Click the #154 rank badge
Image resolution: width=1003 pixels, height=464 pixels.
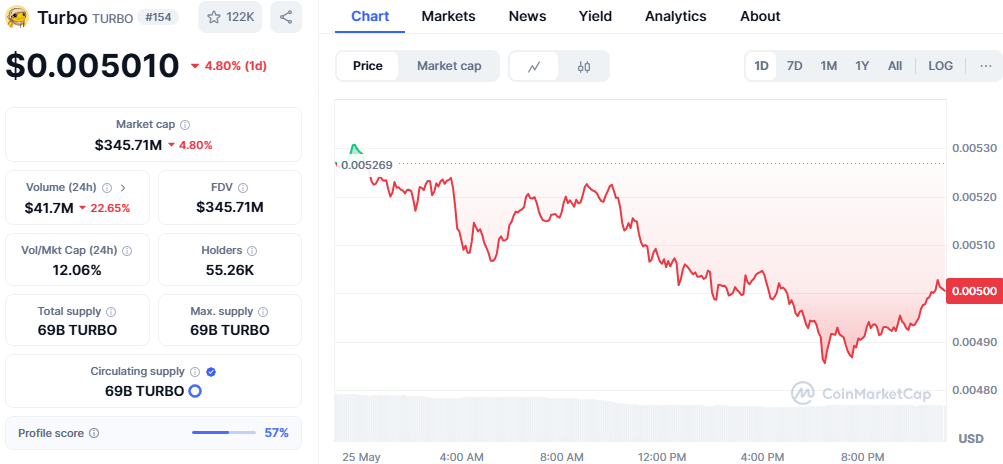coord(159,17)
